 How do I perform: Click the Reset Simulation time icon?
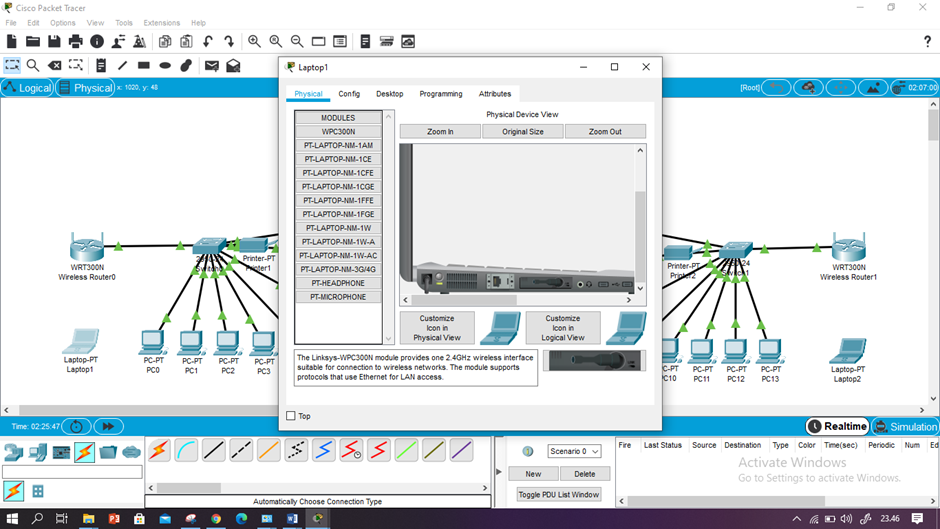pyautogui.click(x=76, y=426)
